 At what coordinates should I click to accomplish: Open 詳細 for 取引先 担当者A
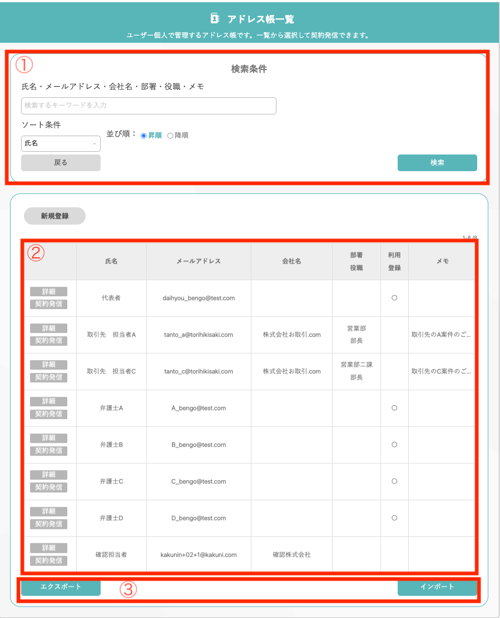tap(48, 328)
